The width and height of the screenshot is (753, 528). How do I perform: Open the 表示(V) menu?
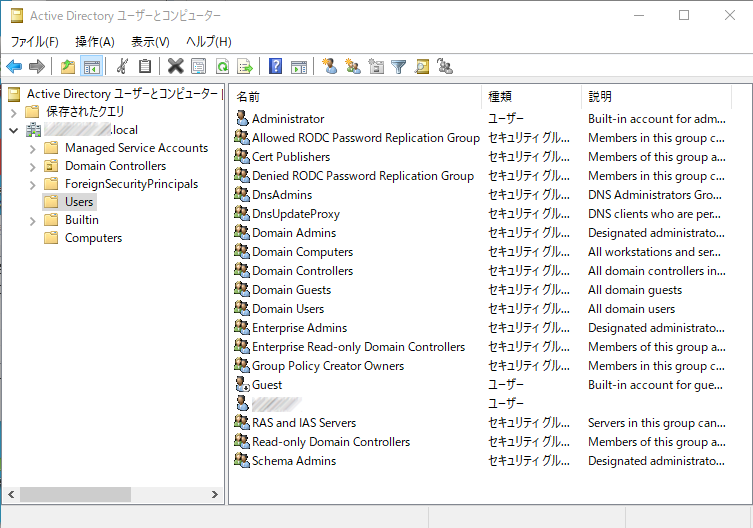click(x=150, y=42)
